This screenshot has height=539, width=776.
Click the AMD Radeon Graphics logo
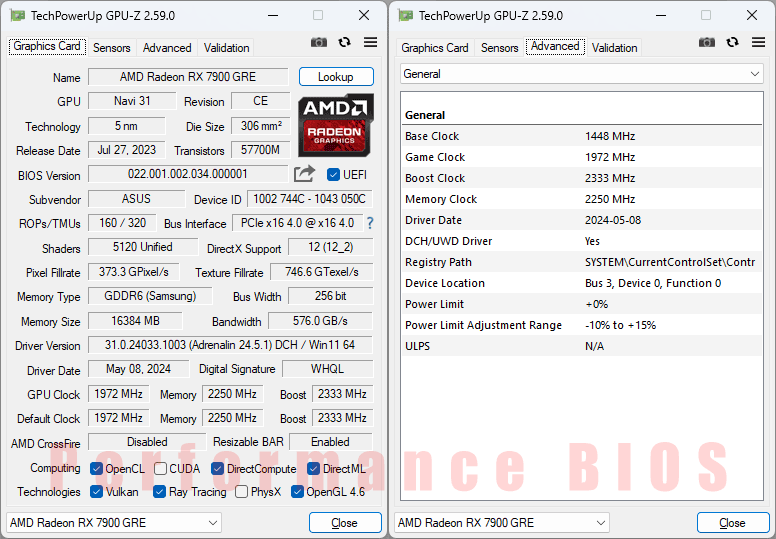tap(336, 125)
